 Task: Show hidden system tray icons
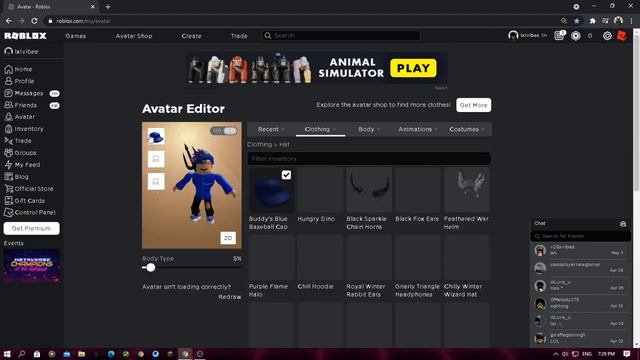(556, 354)
